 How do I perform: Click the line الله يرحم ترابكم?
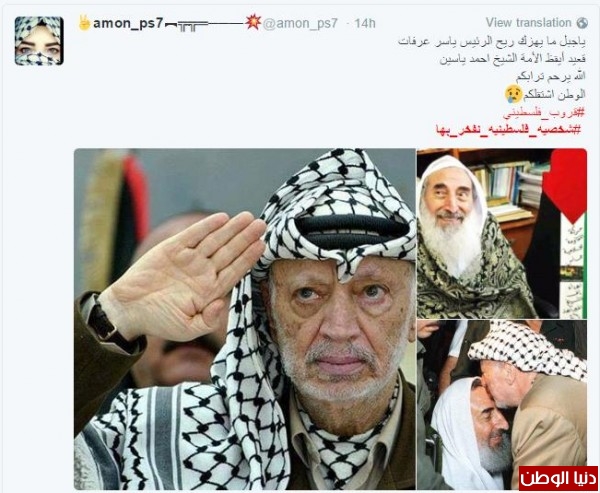click(551, 76)
